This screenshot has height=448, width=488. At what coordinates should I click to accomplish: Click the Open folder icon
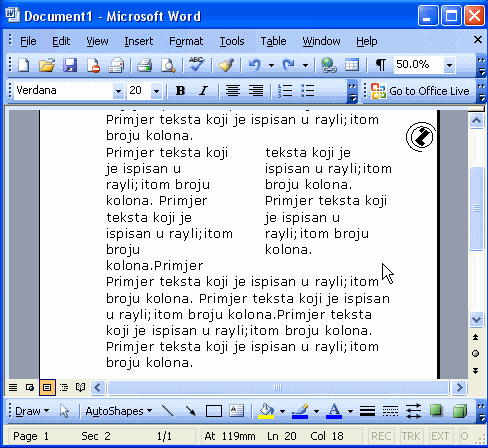[47, 65]
